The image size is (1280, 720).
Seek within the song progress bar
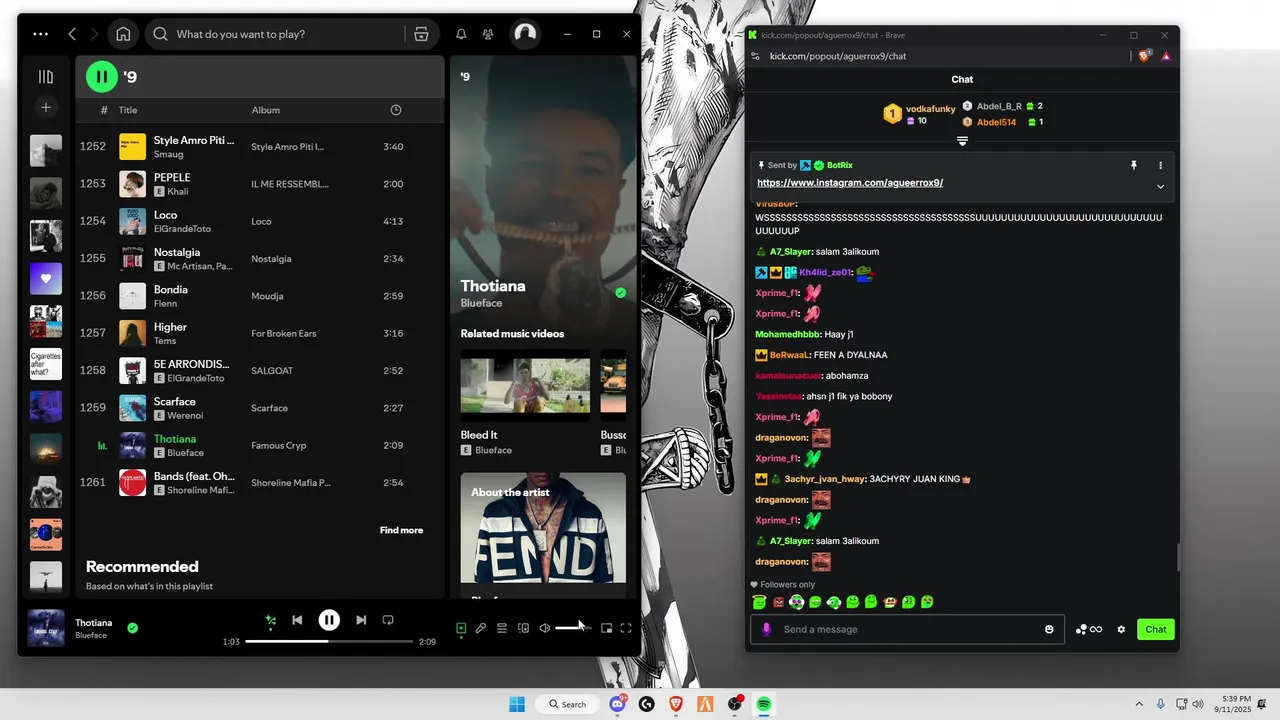click(329, 641)
